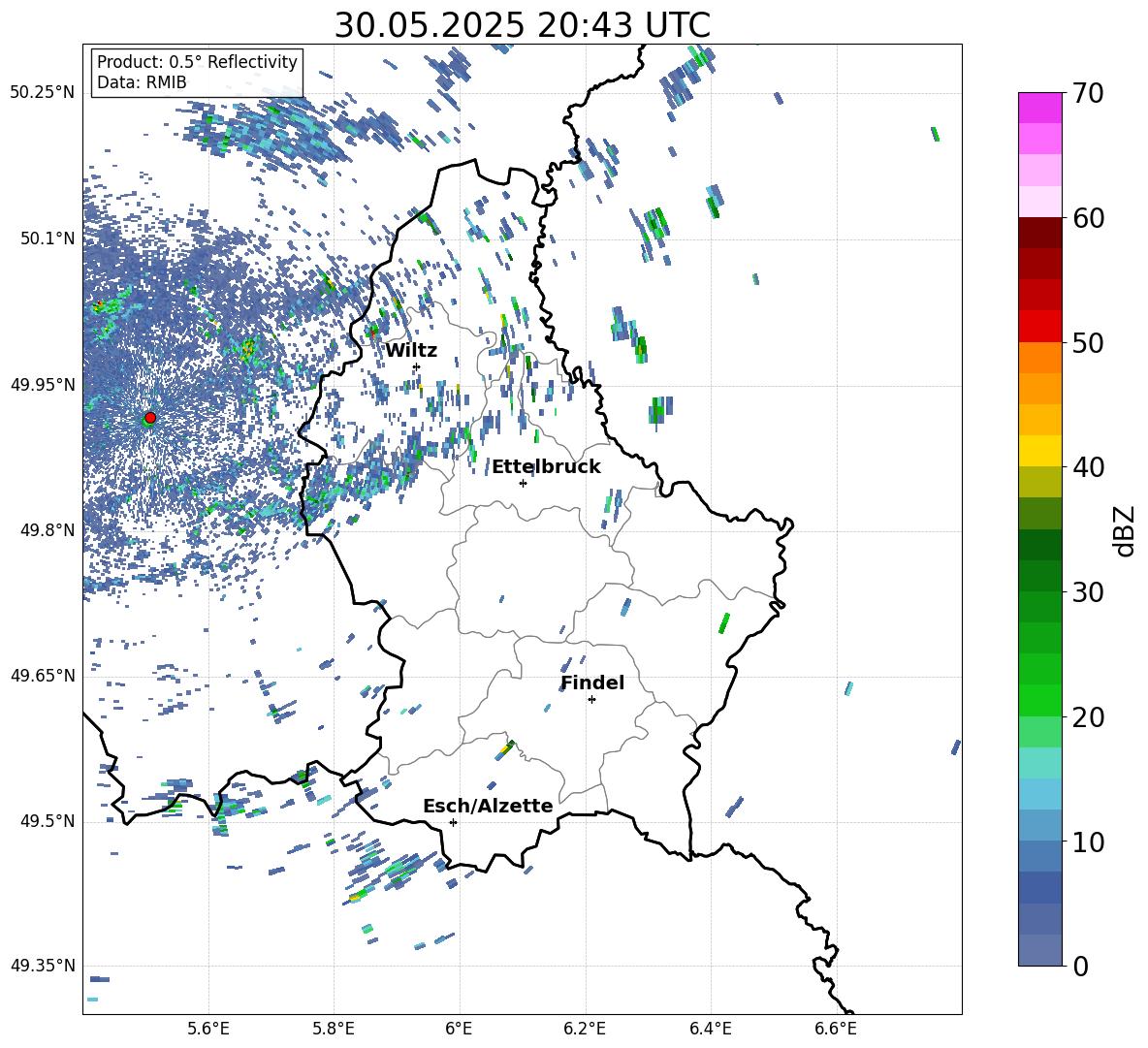This screenshot has height=1048, width=1148.
Task: Click the red radar site marker dot
Action: click(150, 417)
